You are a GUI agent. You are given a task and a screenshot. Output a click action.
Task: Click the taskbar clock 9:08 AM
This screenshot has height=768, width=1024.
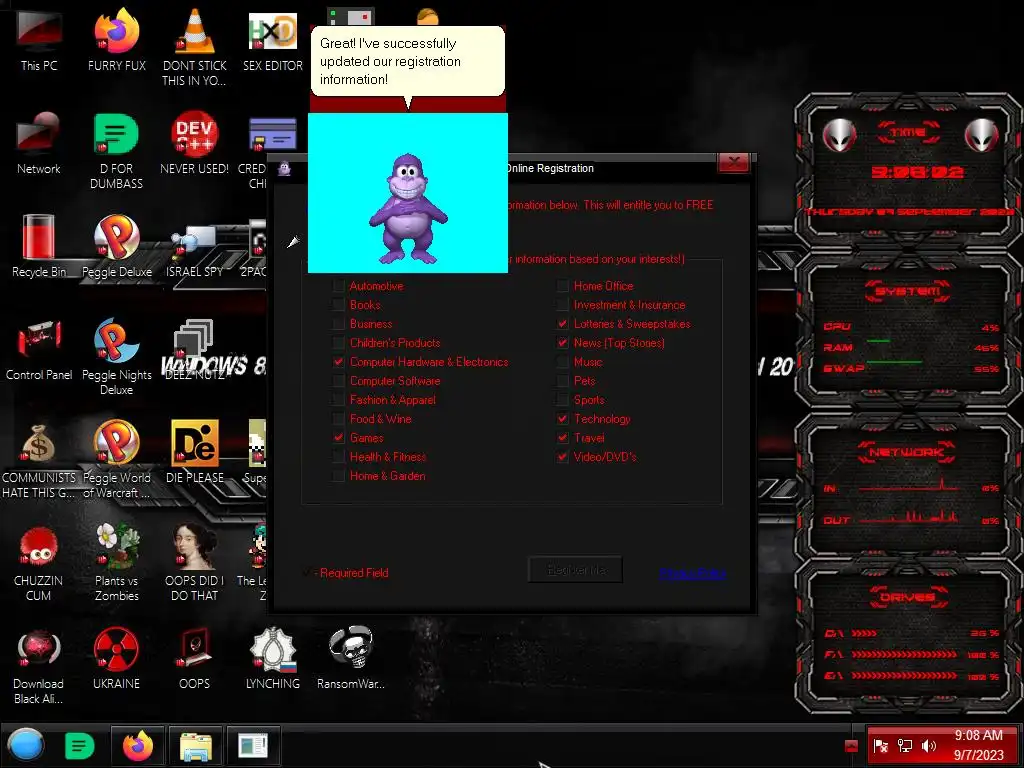click(x=978, y=735)
